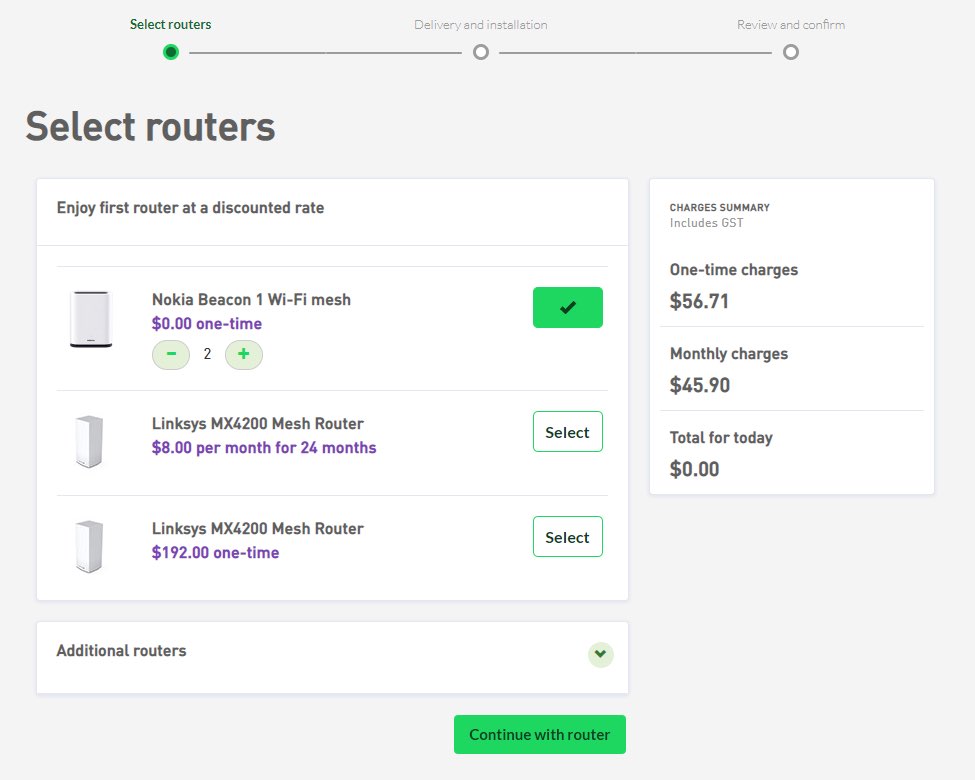Image resolution: width=975 pixels, height=780 pixels.
Task: Click the Review and confirm step circle
Action: [x=791, y=52]
